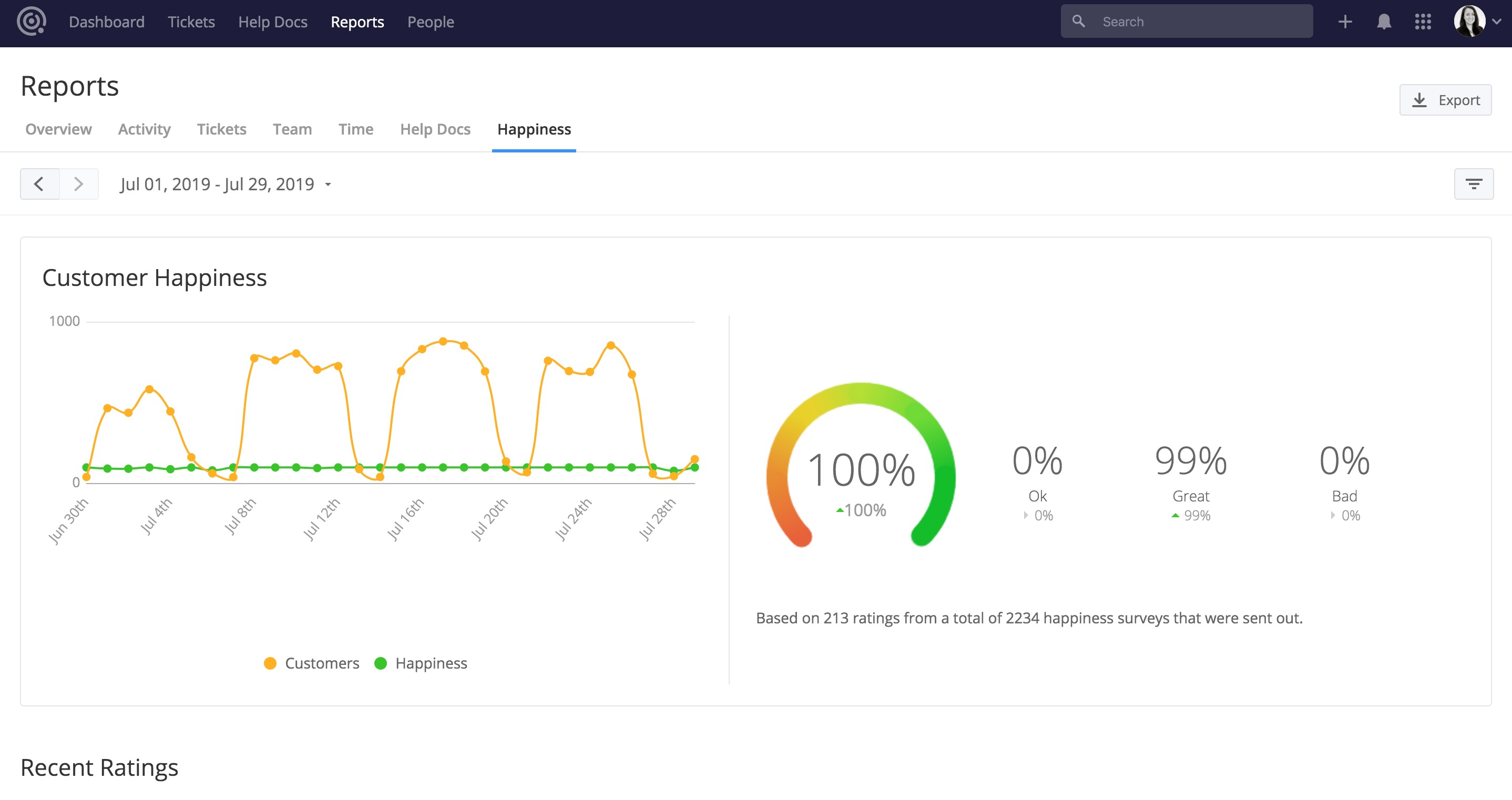Click the Export button

pyautogui.click(x=1445, y=100)
